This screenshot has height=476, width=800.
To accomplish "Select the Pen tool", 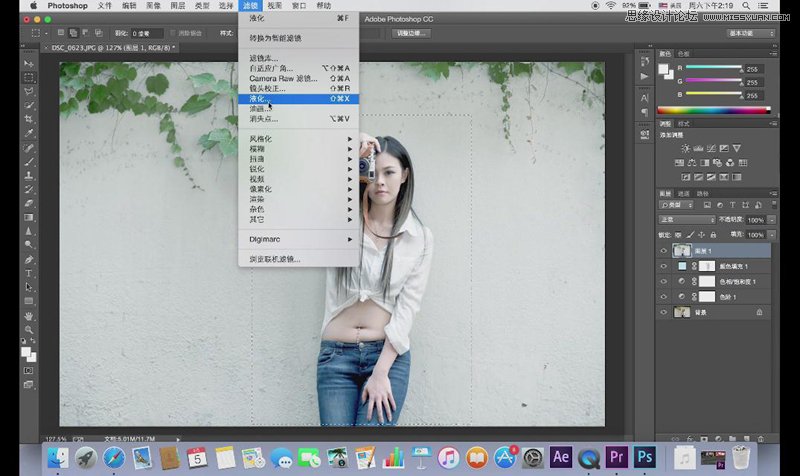I will (29, 260).
